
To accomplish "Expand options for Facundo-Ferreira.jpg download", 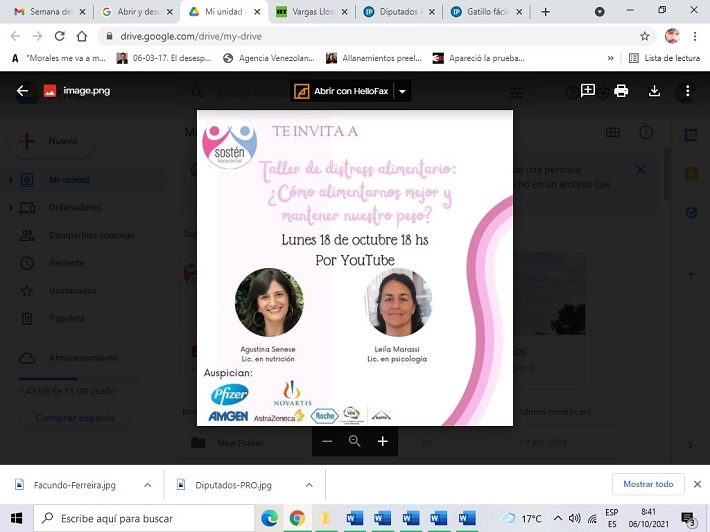I will (147, 485).
